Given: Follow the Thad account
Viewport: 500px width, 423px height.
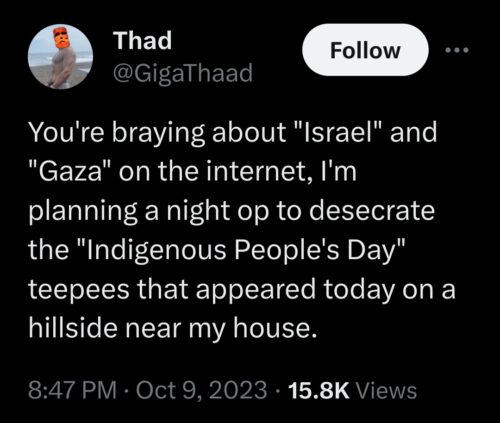Looking at the screenshot, I should tap(365, 50).
